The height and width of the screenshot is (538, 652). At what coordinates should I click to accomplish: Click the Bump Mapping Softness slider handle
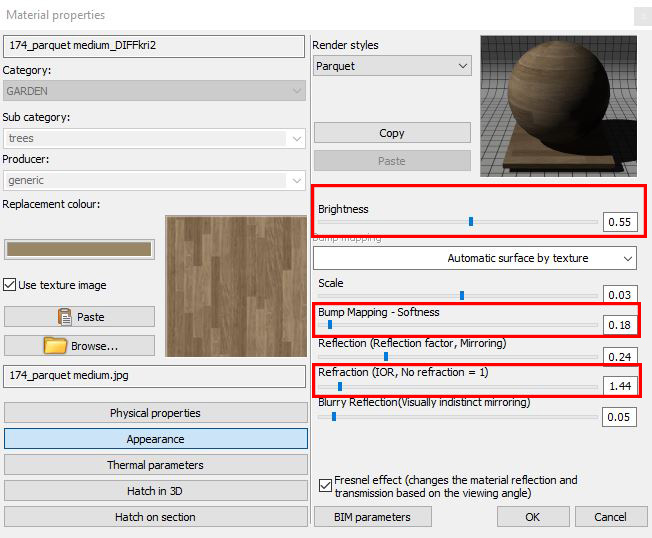[x=330, y=324]
